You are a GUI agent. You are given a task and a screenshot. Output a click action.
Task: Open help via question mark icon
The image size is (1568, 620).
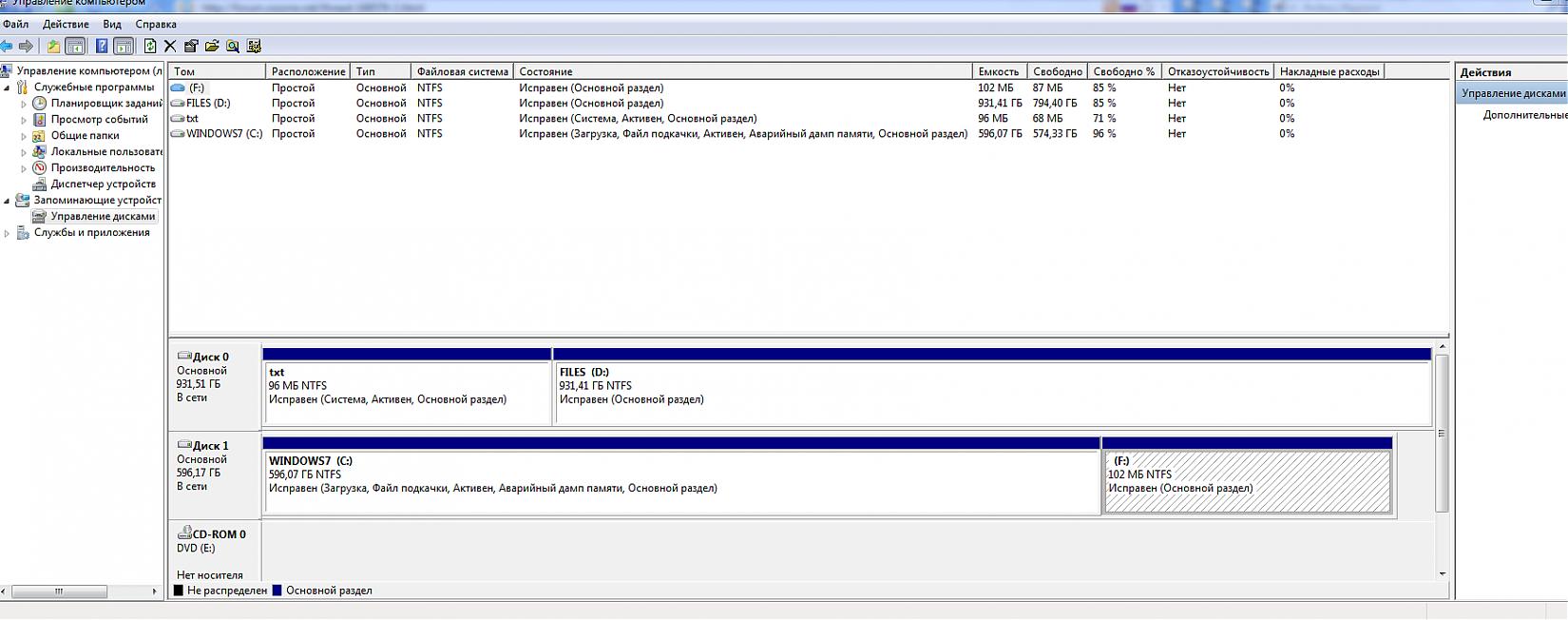(x=102, y=46)
